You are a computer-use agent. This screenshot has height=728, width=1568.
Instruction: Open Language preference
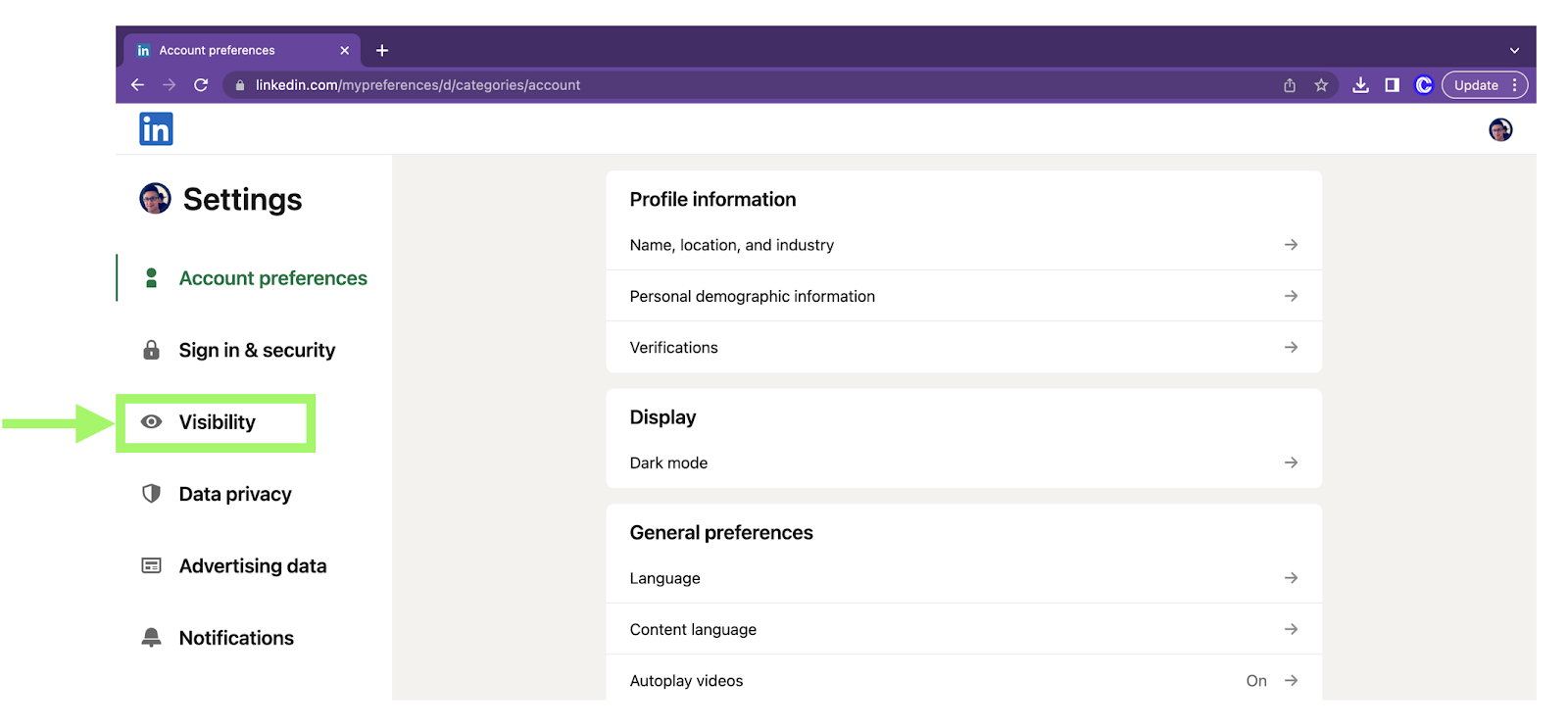(963, 578)
